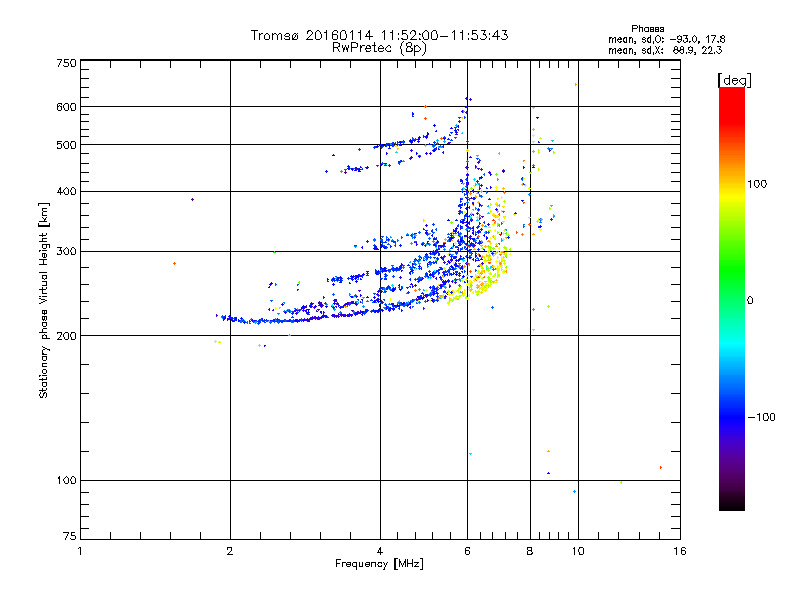Click the '2' frequency tick label
This screenshot has width=800, height=600.
pos(230,551)
